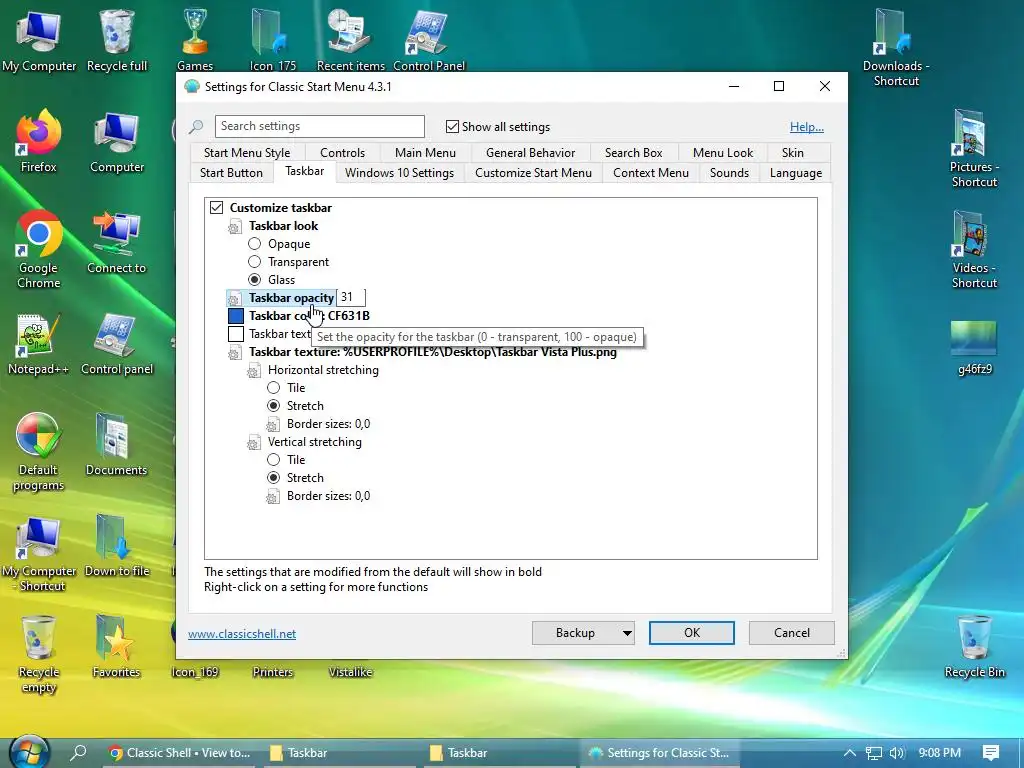Select the Recycle Bin desktop icon
The height and width of the screenshot is (768, 1024).
[974, 647]
